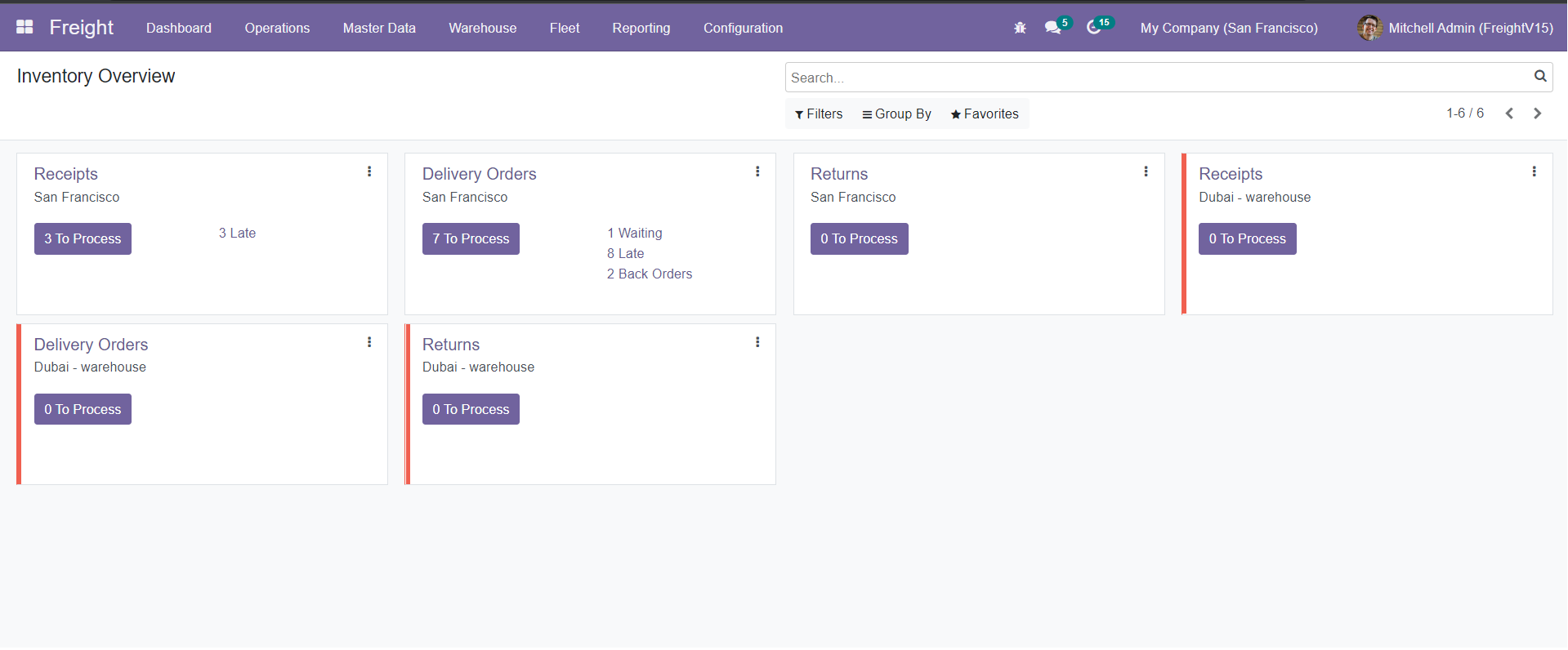The height and width of the screenshot is (650, 1568).
Task: Focus the Search input field
Action: pyautogui.click(x=1156, y=78)
